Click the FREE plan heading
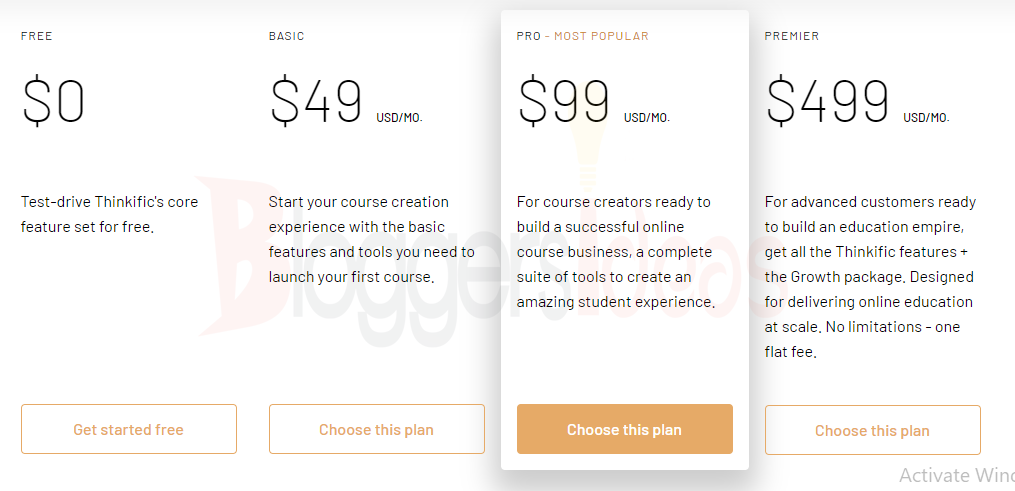 point(37,36)
